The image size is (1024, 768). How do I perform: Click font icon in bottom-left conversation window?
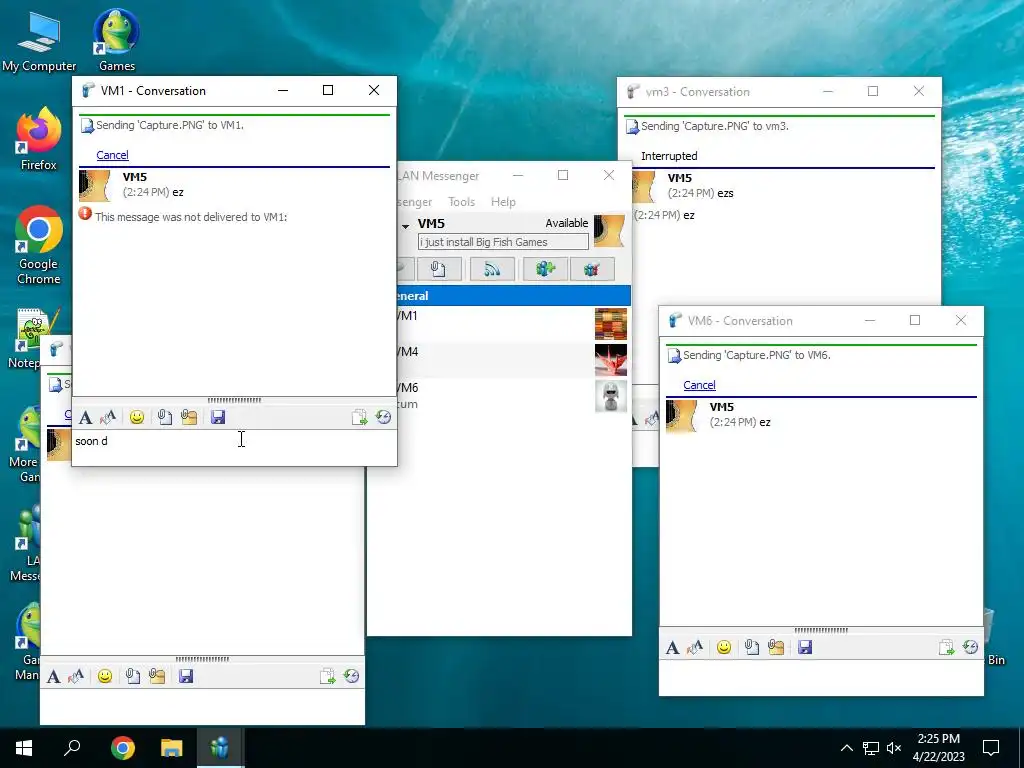[x=54, y=676]
